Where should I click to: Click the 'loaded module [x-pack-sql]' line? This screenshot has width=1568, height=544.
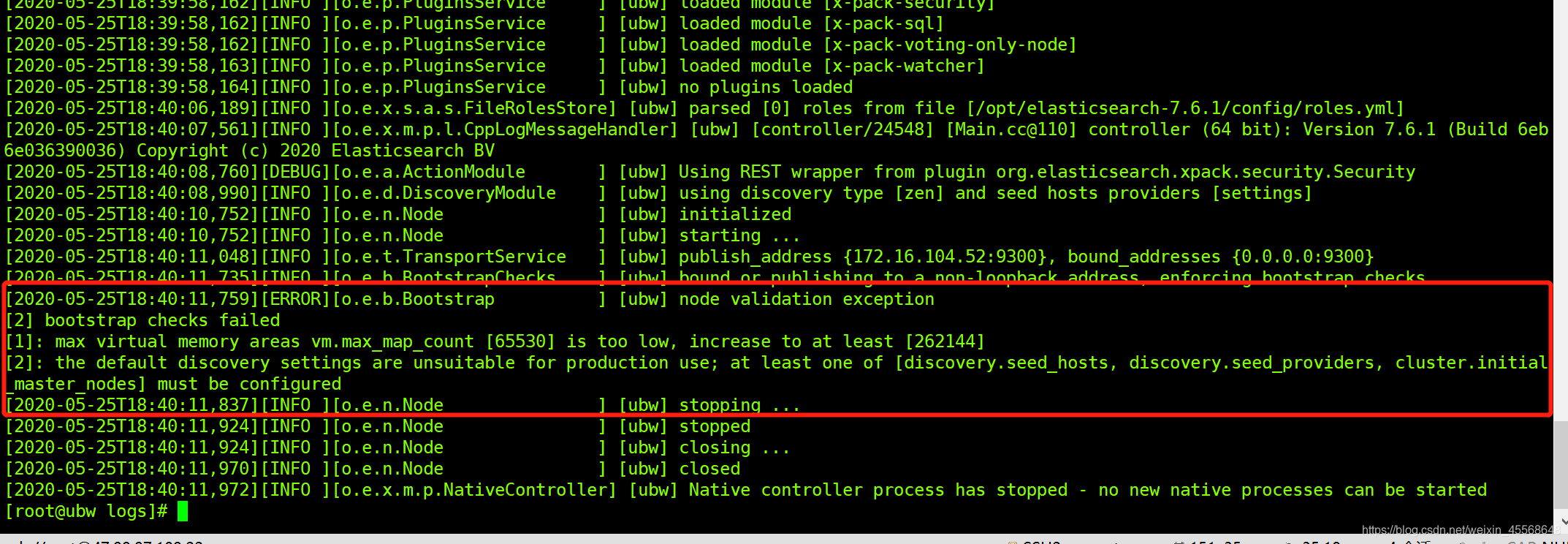click(x=475, y=23)
